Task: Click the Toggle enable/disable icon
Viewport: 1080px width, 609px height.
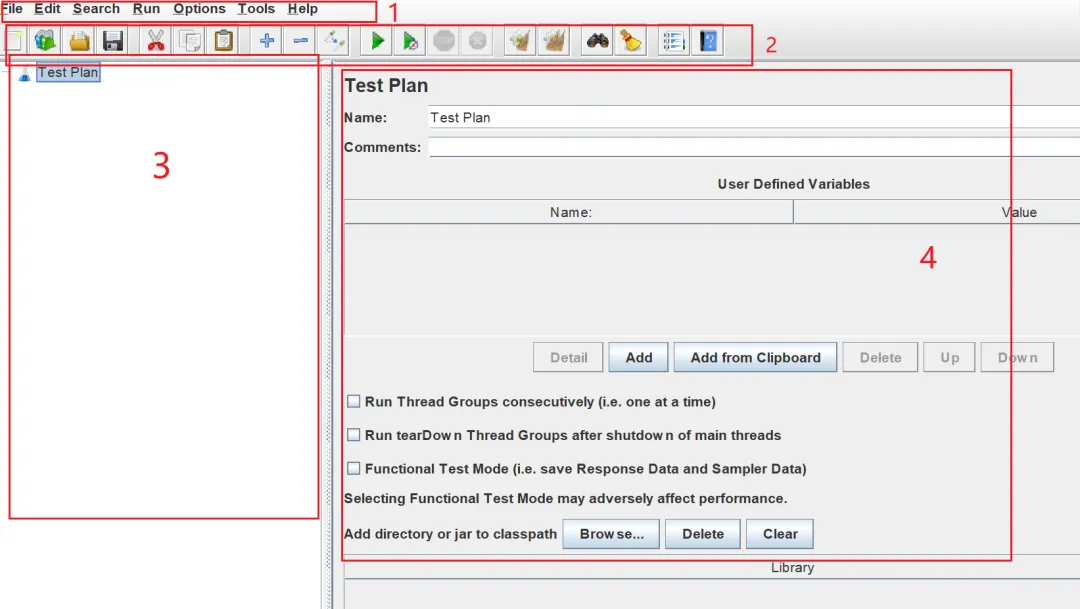Action: click(x=335, y=41)
